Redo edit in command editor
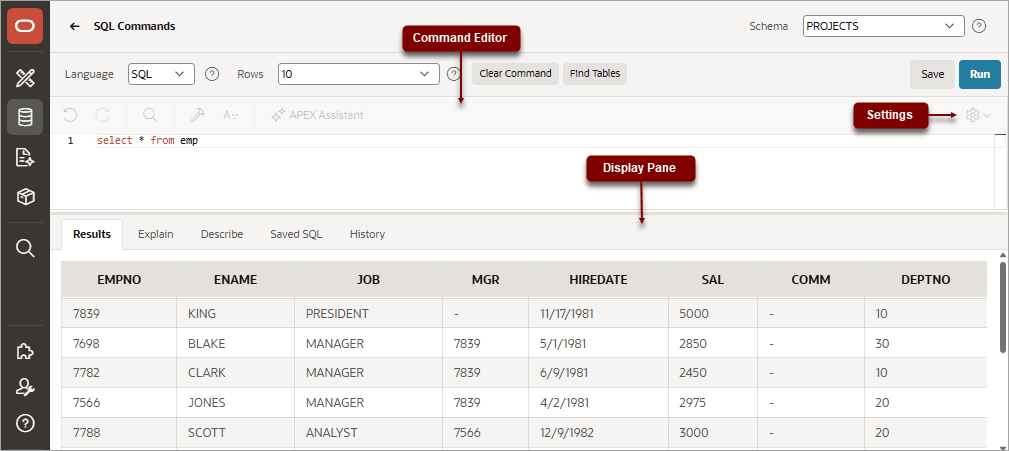 pos(102,115)
